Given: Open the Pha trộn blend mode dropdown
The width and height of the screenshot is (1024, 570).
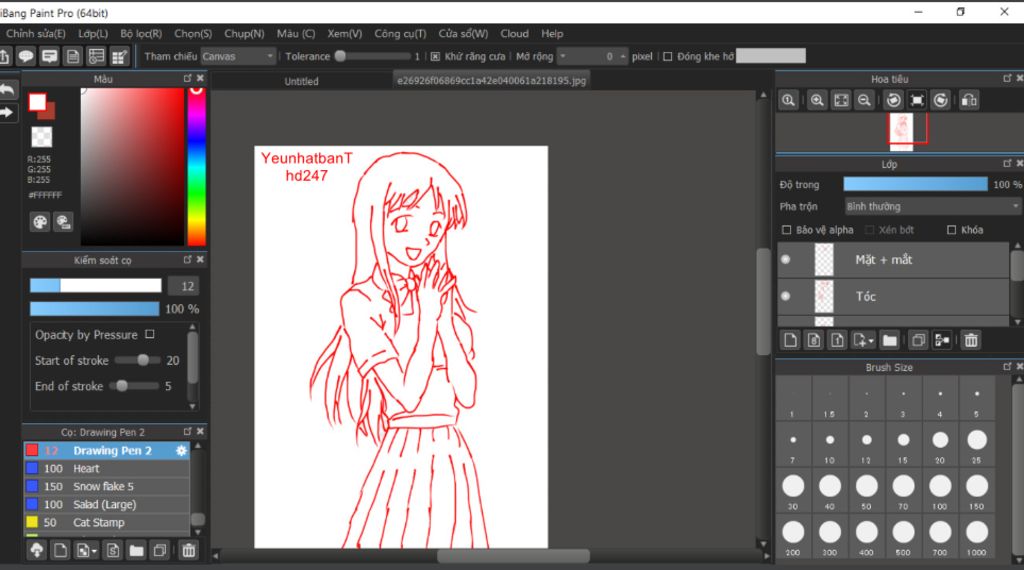Looking at the screenshot, I should coord(931,206).
